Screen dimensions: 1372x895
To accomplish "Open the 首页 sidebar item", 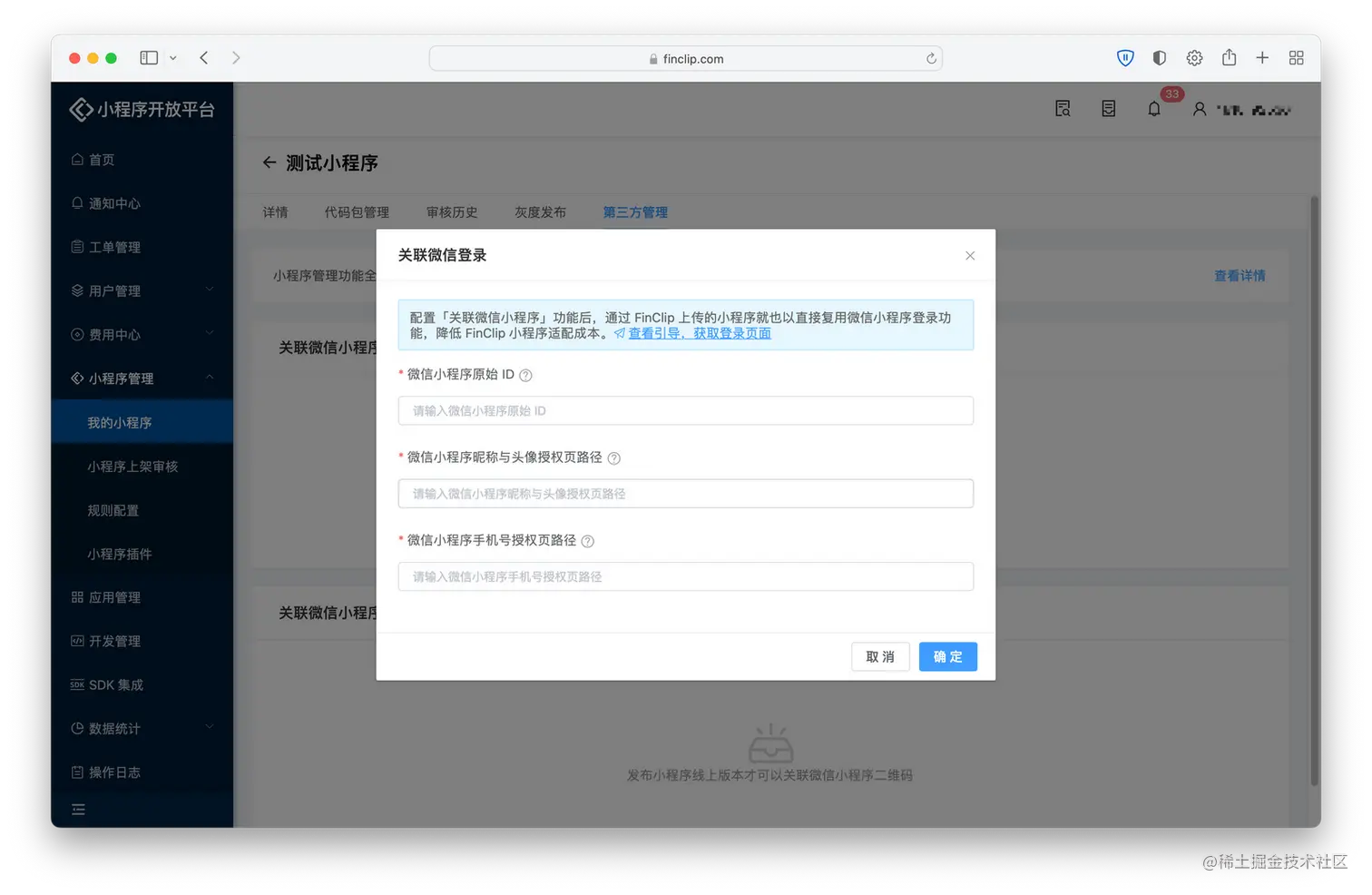I will click(142, 160).
